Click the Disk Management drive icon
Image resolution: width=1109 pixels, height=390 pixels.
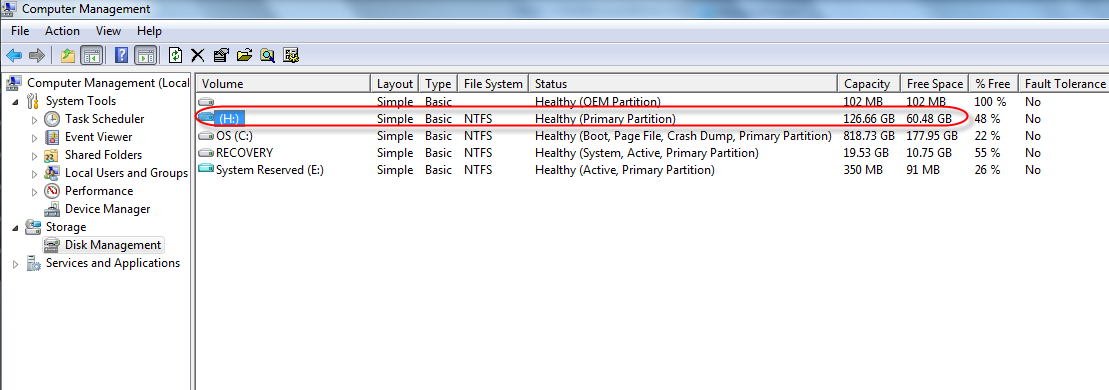coord(52,246)
